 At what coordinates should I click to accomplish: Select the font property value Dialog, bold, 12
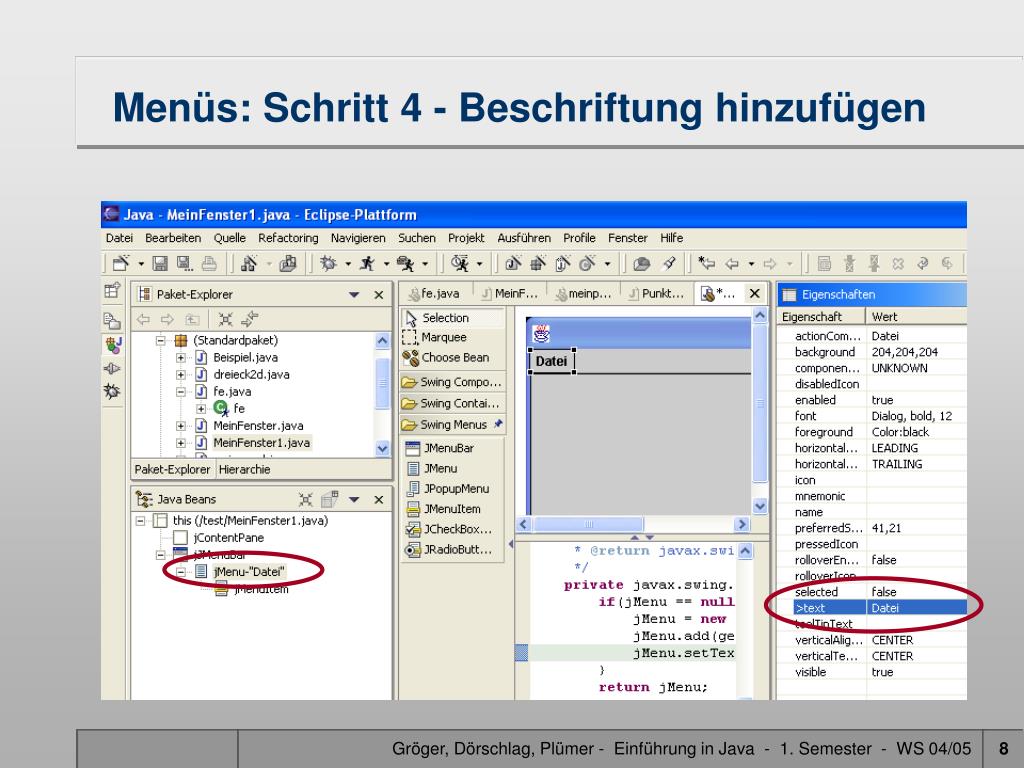(918, 416)
